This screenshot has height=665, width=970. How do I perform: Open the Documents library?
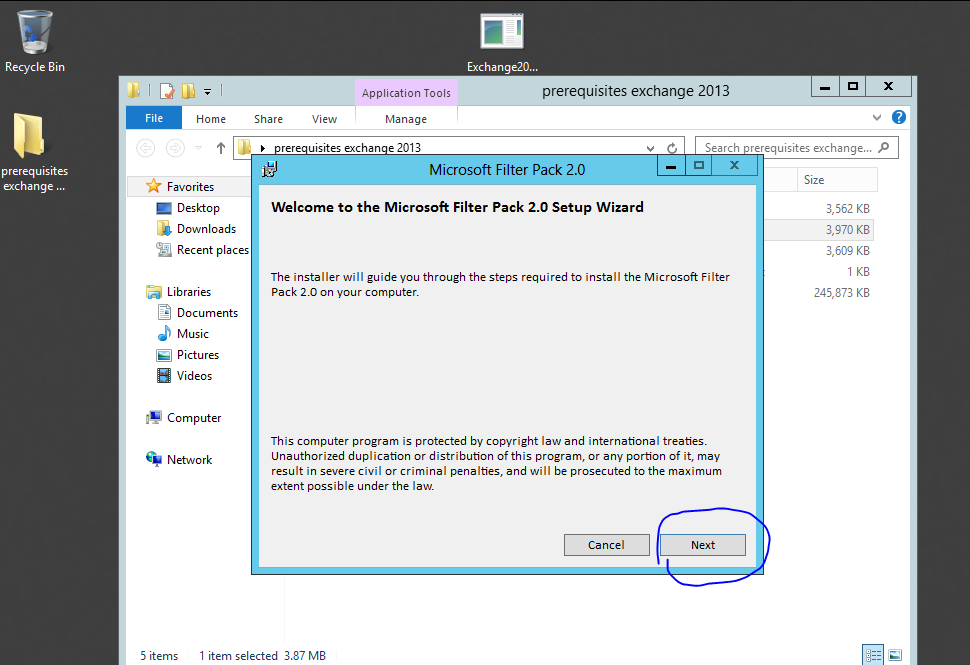pos(207,313)
